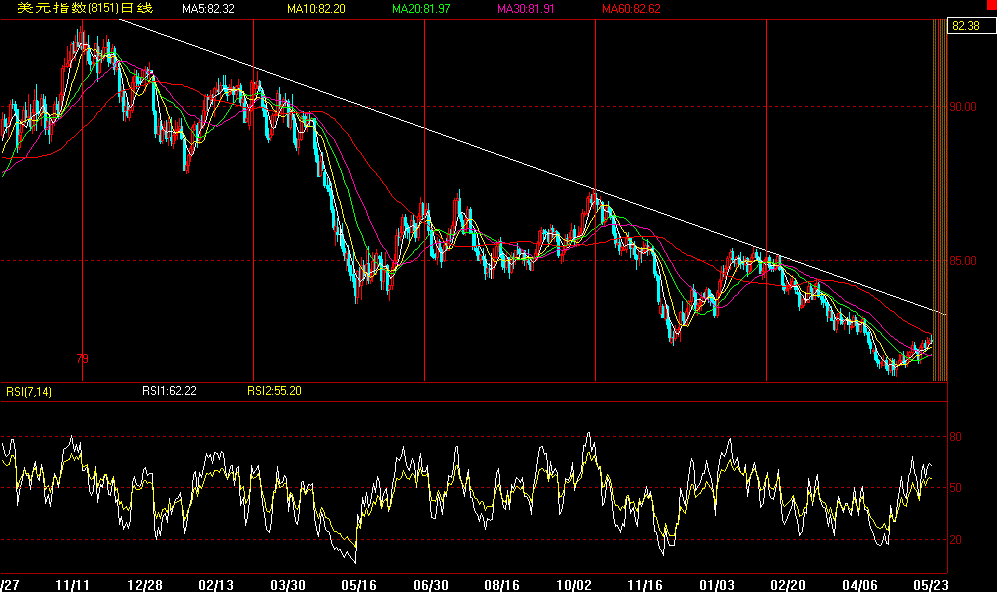997x592 pixels.
Task: Click the RSI 50 level label
Action: pos(955,488)
